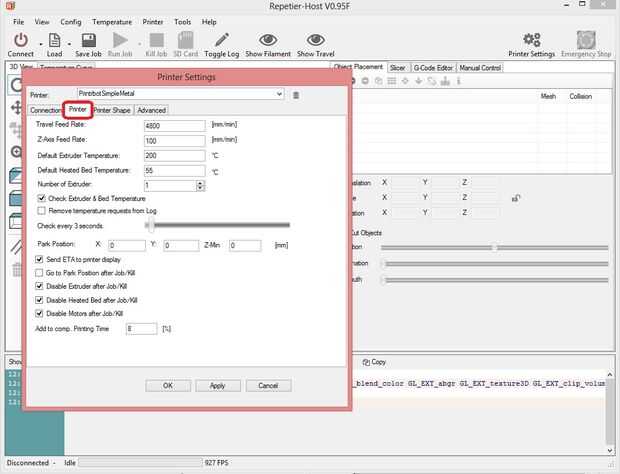Click OK in Printer Settings

click(x=168, y=385)
